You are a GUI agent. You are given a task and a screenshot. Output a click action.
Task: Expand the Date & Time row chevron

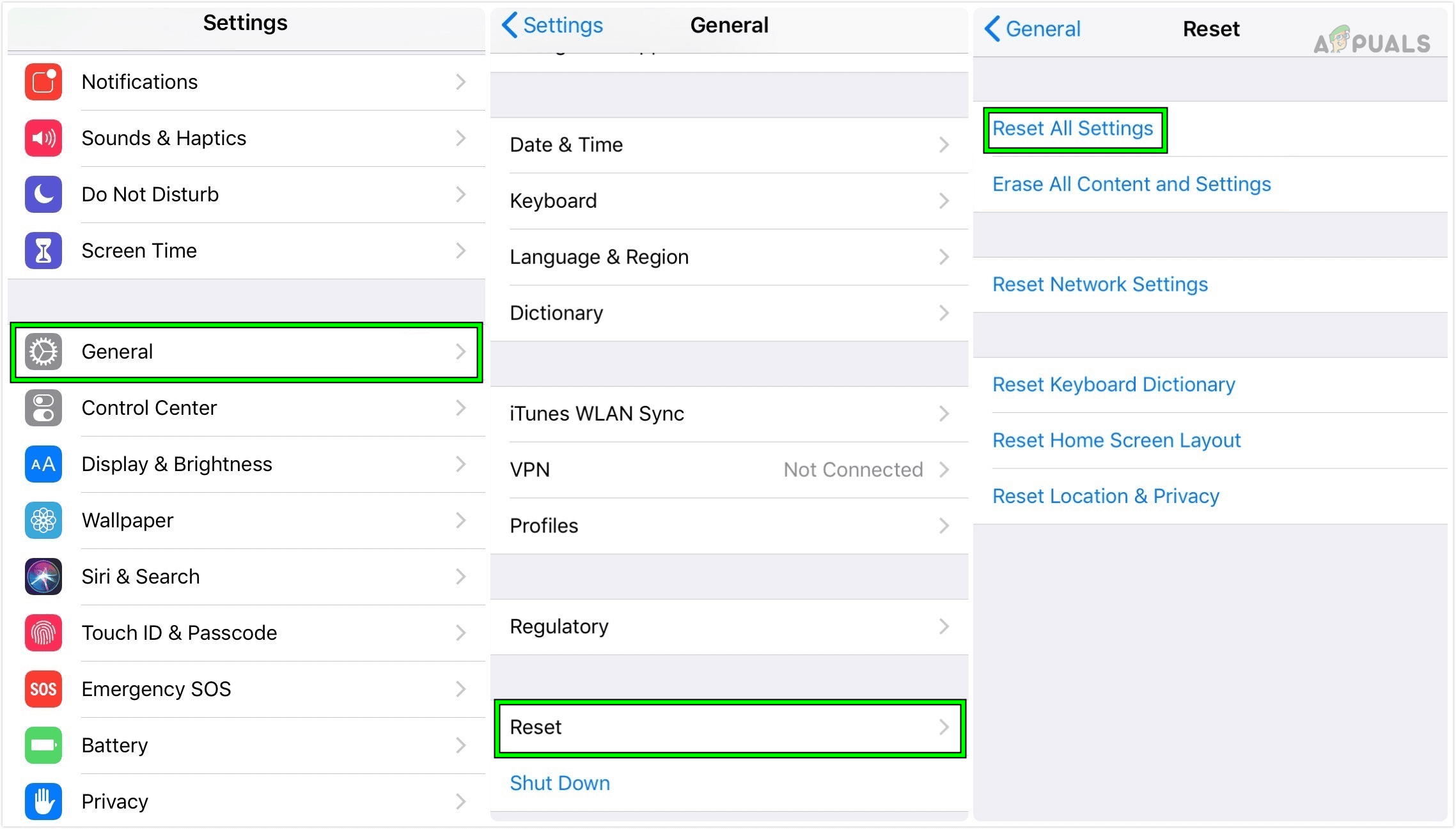pyautogui.click(x=944, y=144)
